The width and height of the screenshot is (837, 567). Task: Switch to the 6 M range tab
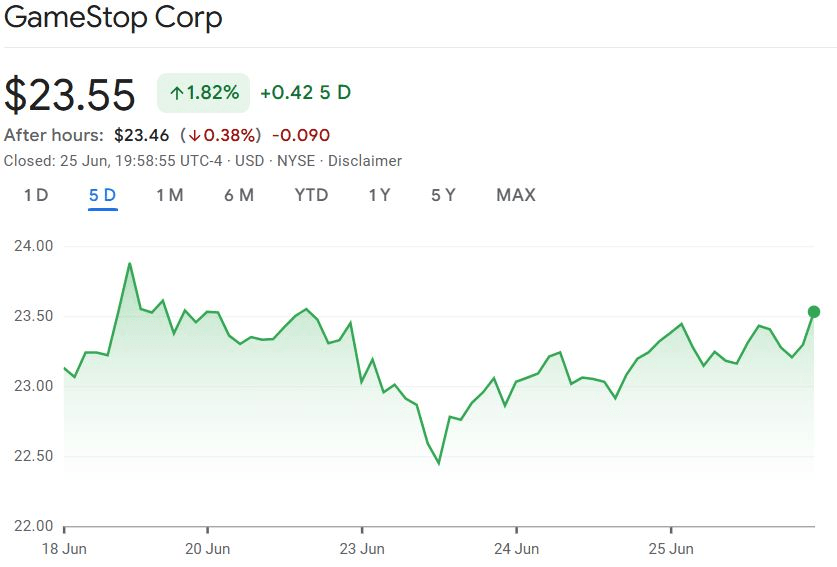[239, 195]
